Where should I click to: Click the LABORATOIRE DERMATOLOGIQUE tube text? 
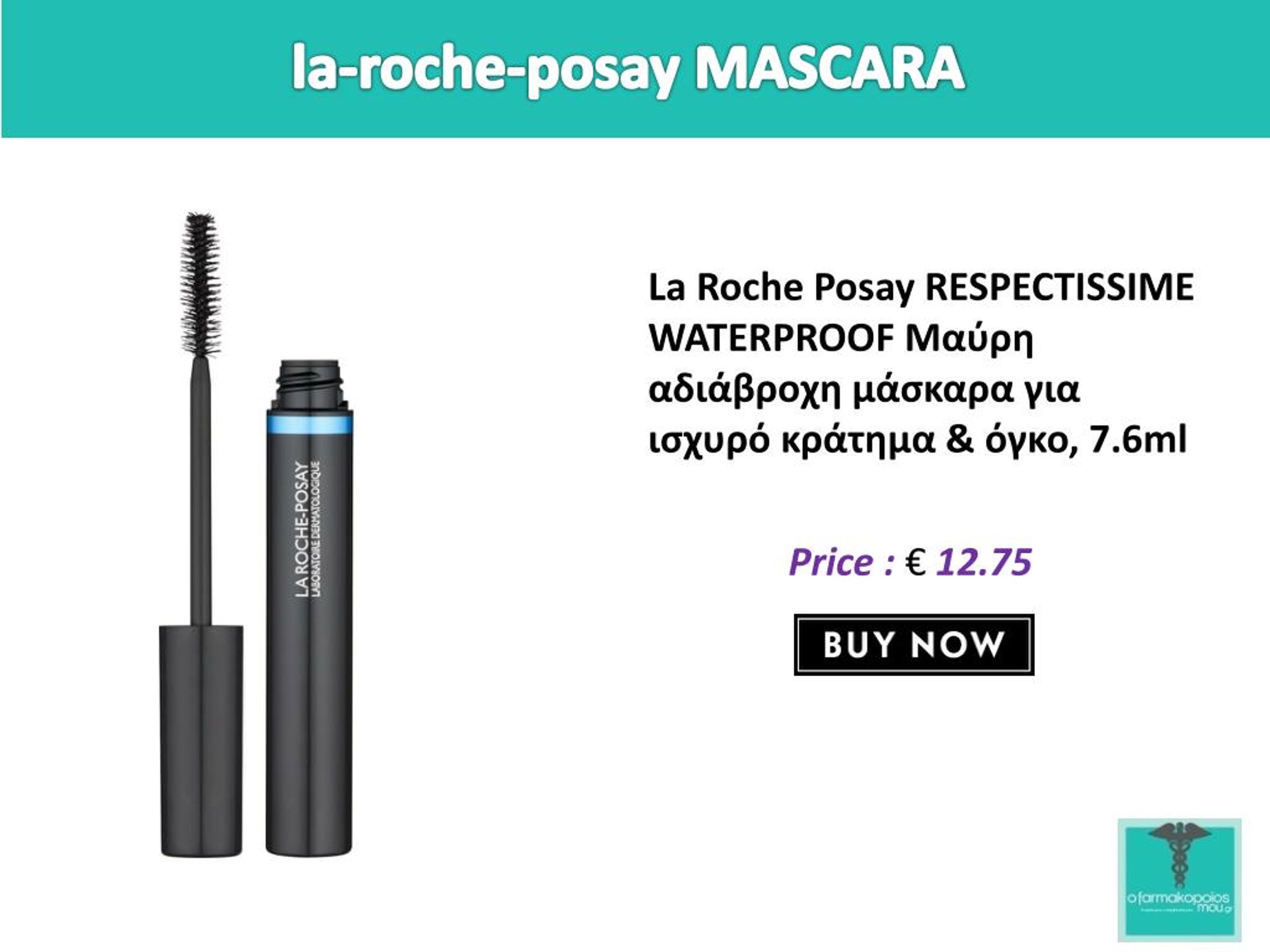pos(317,529)
